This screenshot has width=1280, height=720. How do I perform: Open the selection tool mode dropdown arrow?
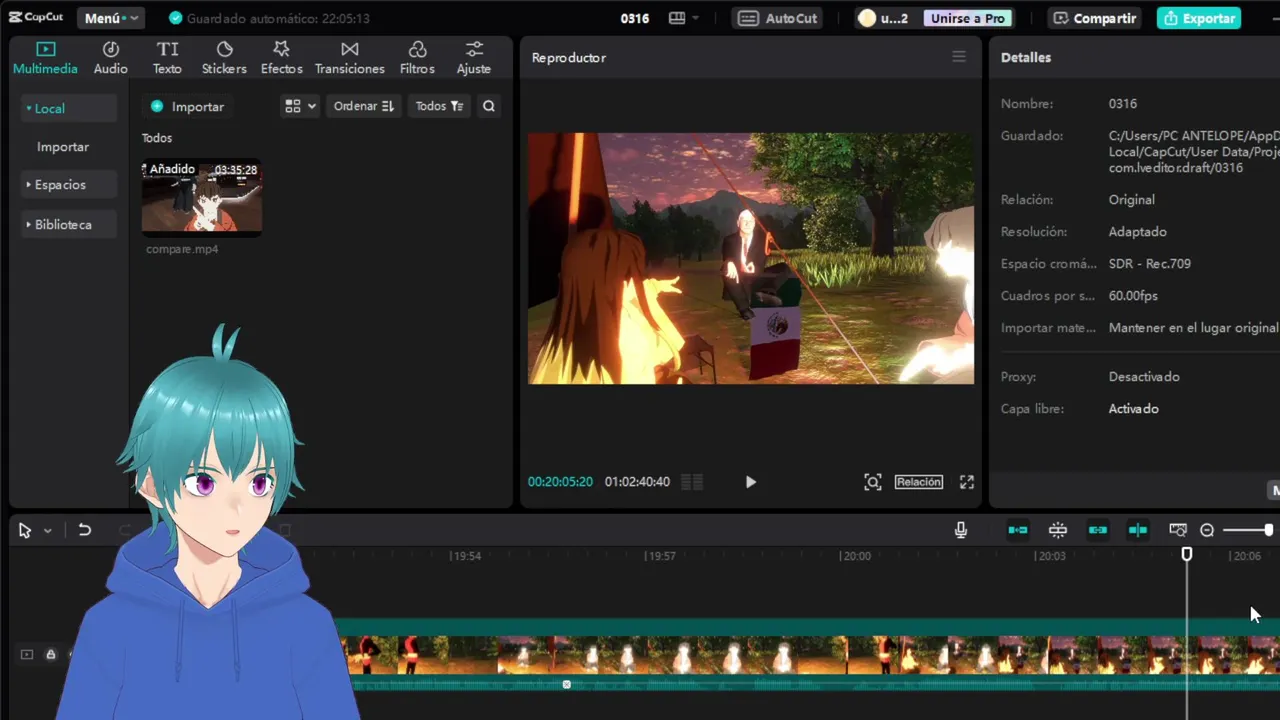47,531
